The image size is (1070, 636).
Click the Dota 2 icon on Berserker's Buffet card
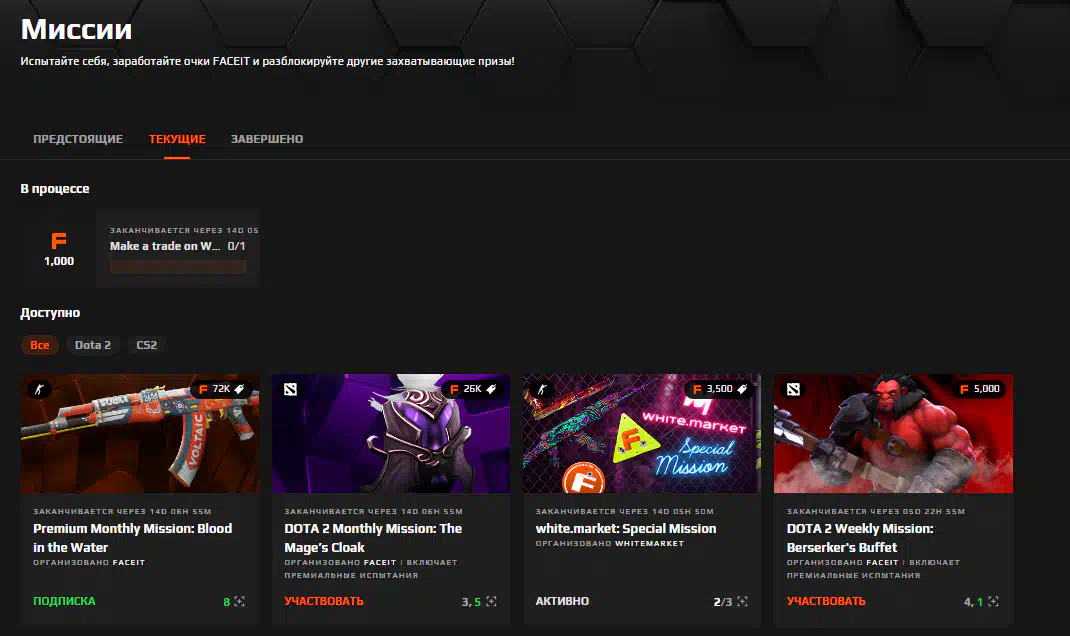pos(793,390)
